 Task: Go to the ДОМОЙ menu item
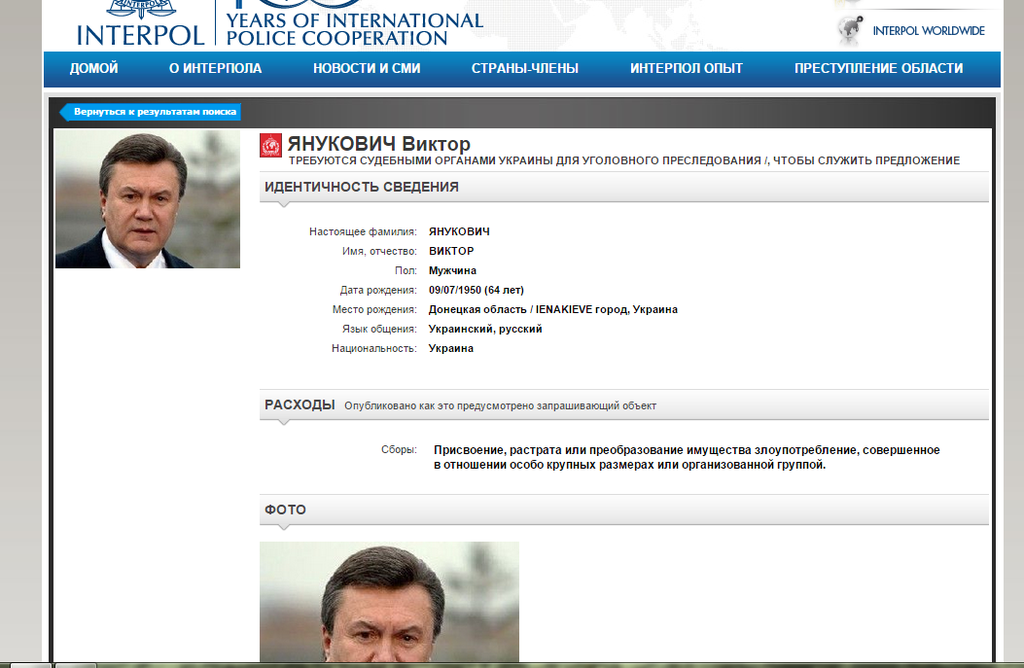[94, 69]
